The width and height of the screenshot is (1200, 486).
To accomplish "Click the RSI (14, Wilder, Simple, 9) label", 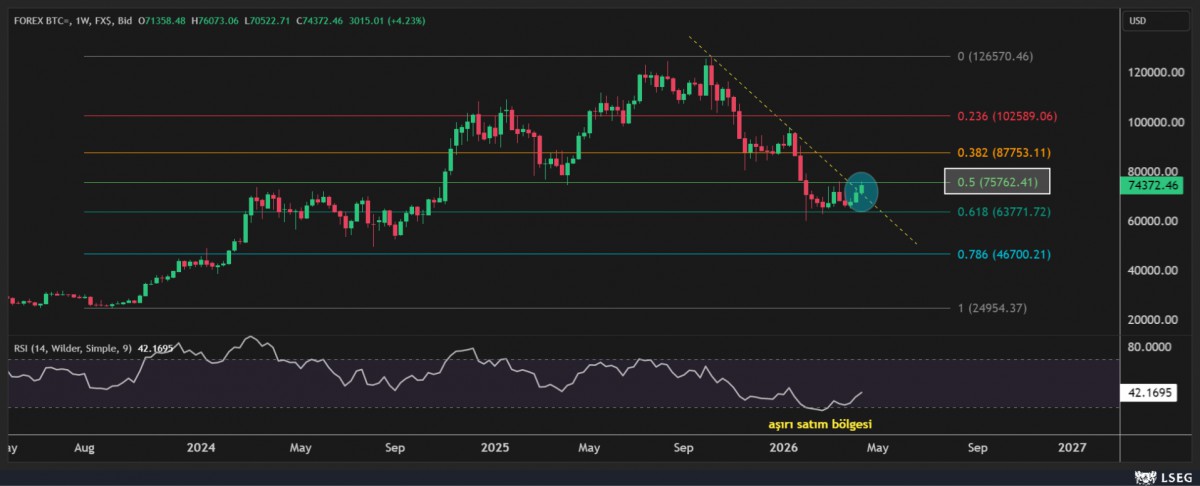I will click(74, 349).
